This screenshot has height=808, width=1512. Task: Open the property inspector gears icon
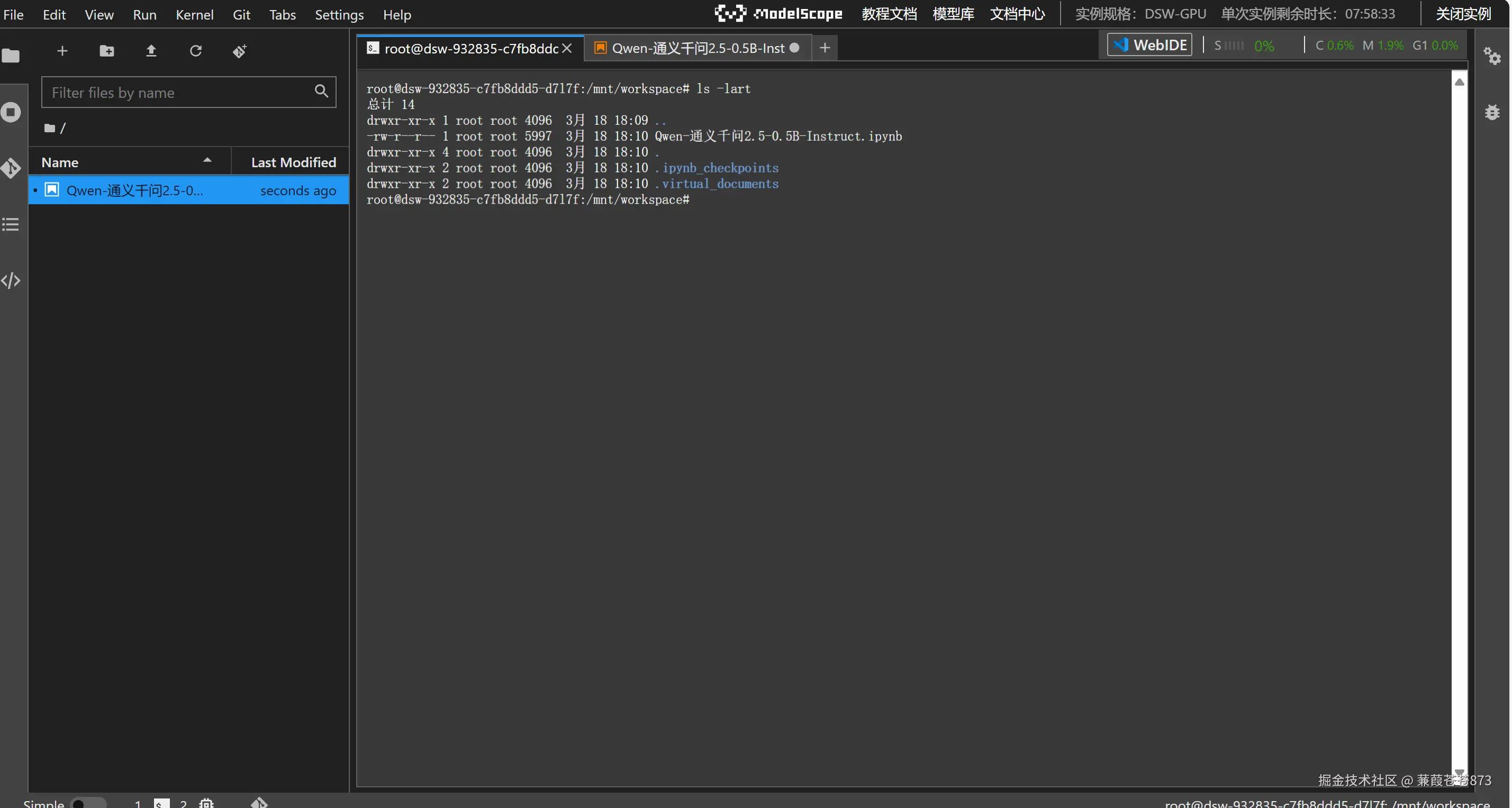pyautogui.click(x=1491, y=56)
